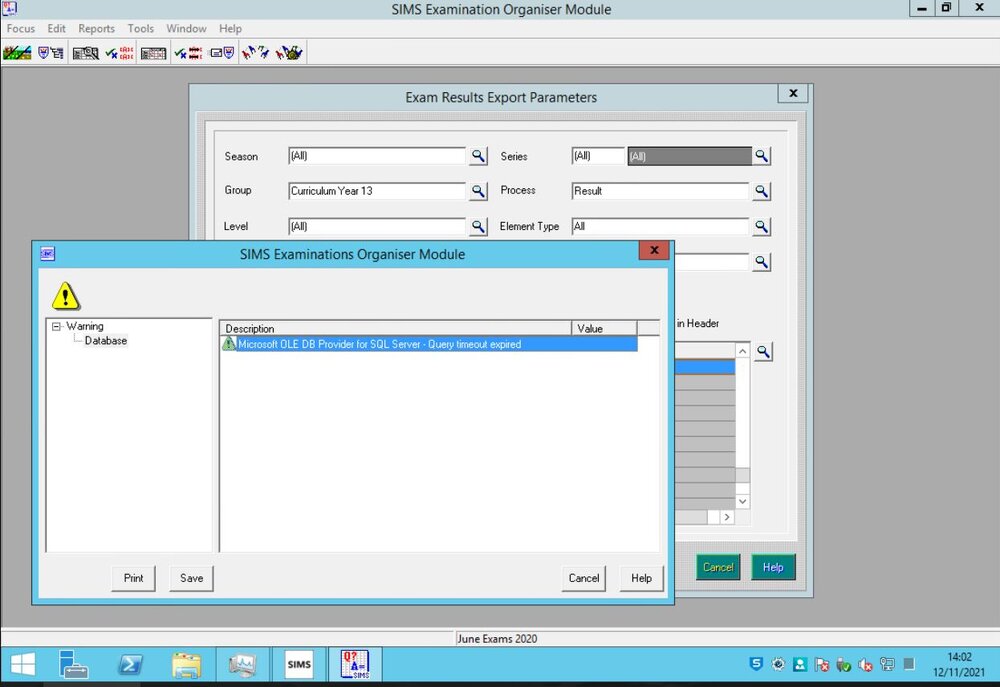Click Help in the warning dialog
The image size is (1000, 687).
[x=642, y=578]
